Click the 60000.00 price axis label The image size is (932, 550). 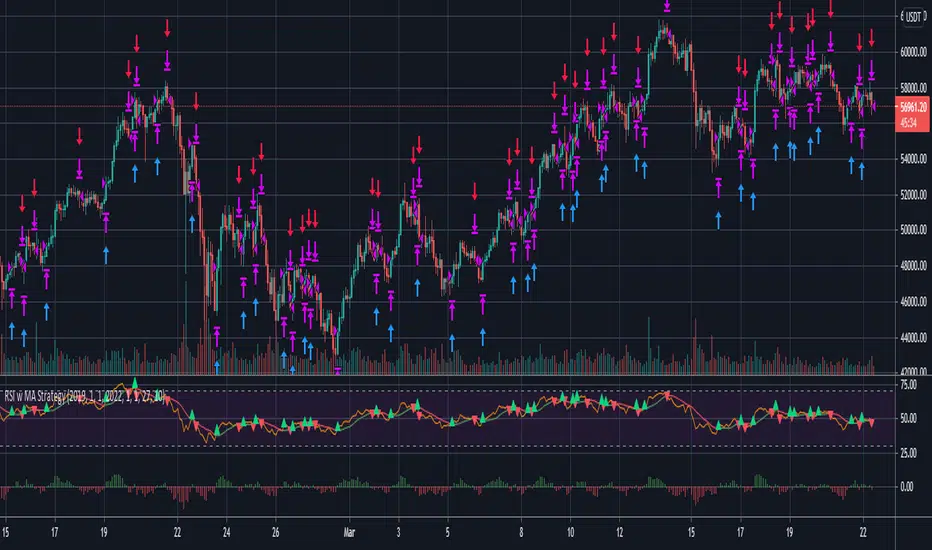[x=908, y=51]
